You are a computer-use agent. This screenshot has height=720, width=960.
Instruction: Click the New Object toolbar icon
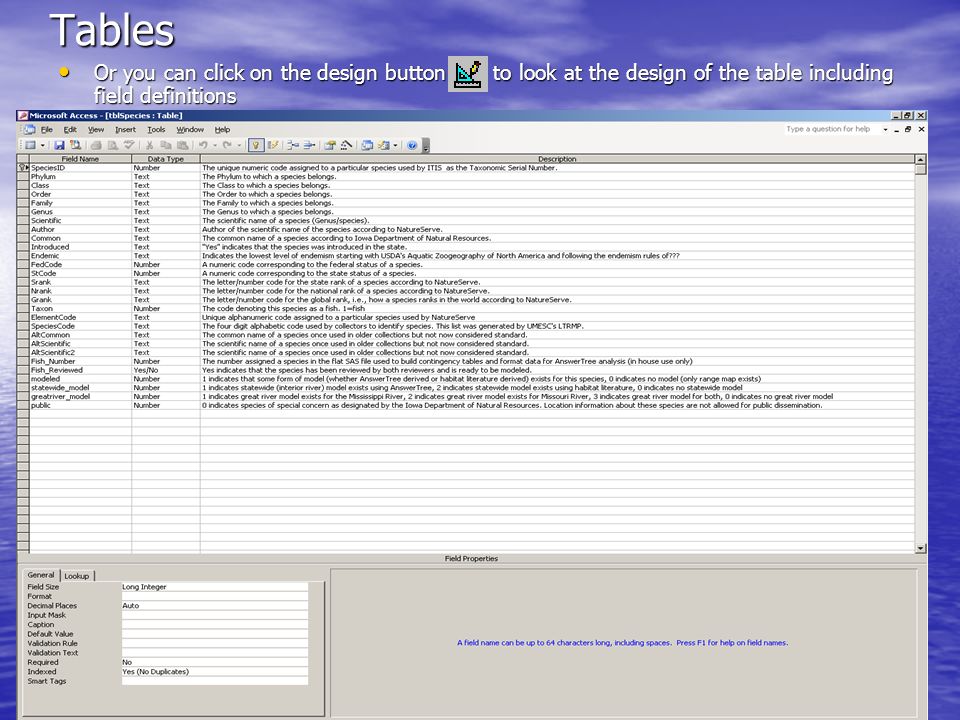pyautogui.click(x=384, y=145)
